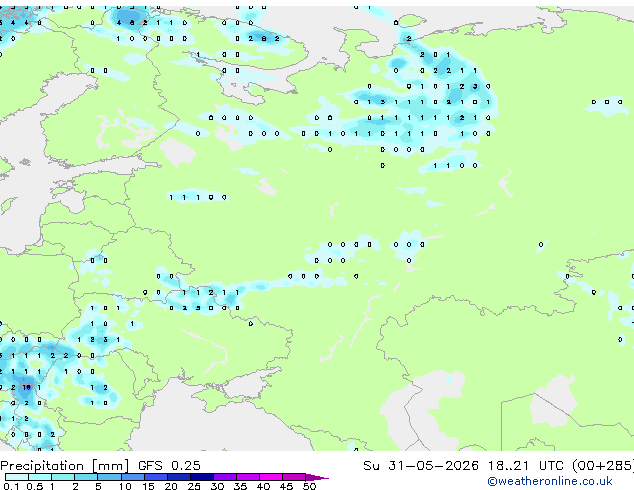The image size is (634, 490).
Task: Click the 'Su 31-05-2026' date text
Action: point(421,466)
